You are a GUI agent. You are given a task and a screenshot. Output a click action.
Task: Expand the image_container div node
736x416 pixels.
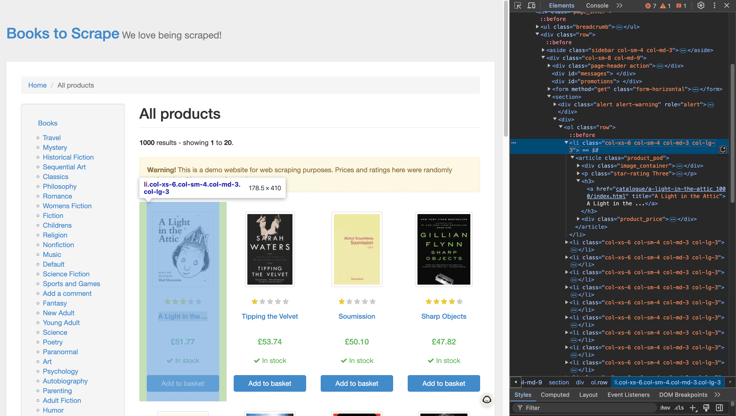pos(579,166)
